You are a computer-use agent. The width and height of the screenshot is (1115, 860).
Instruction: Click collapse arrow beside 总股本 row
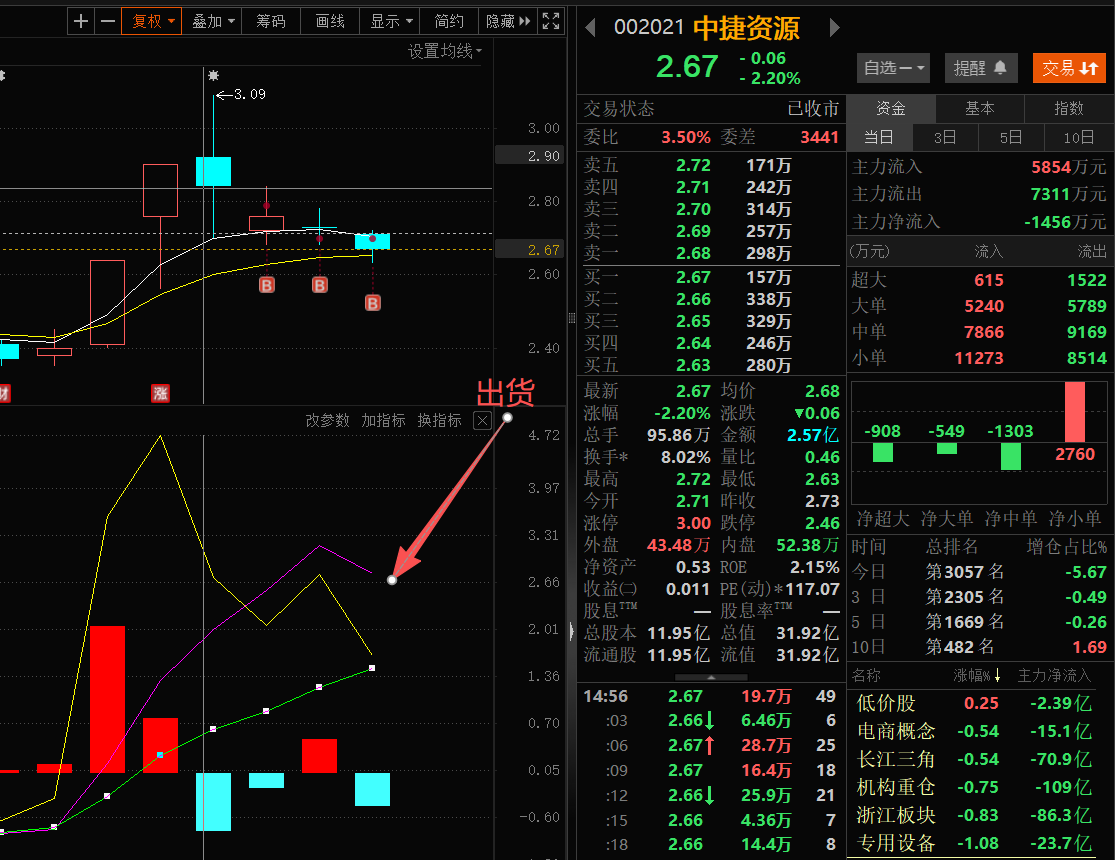point(572,631)
